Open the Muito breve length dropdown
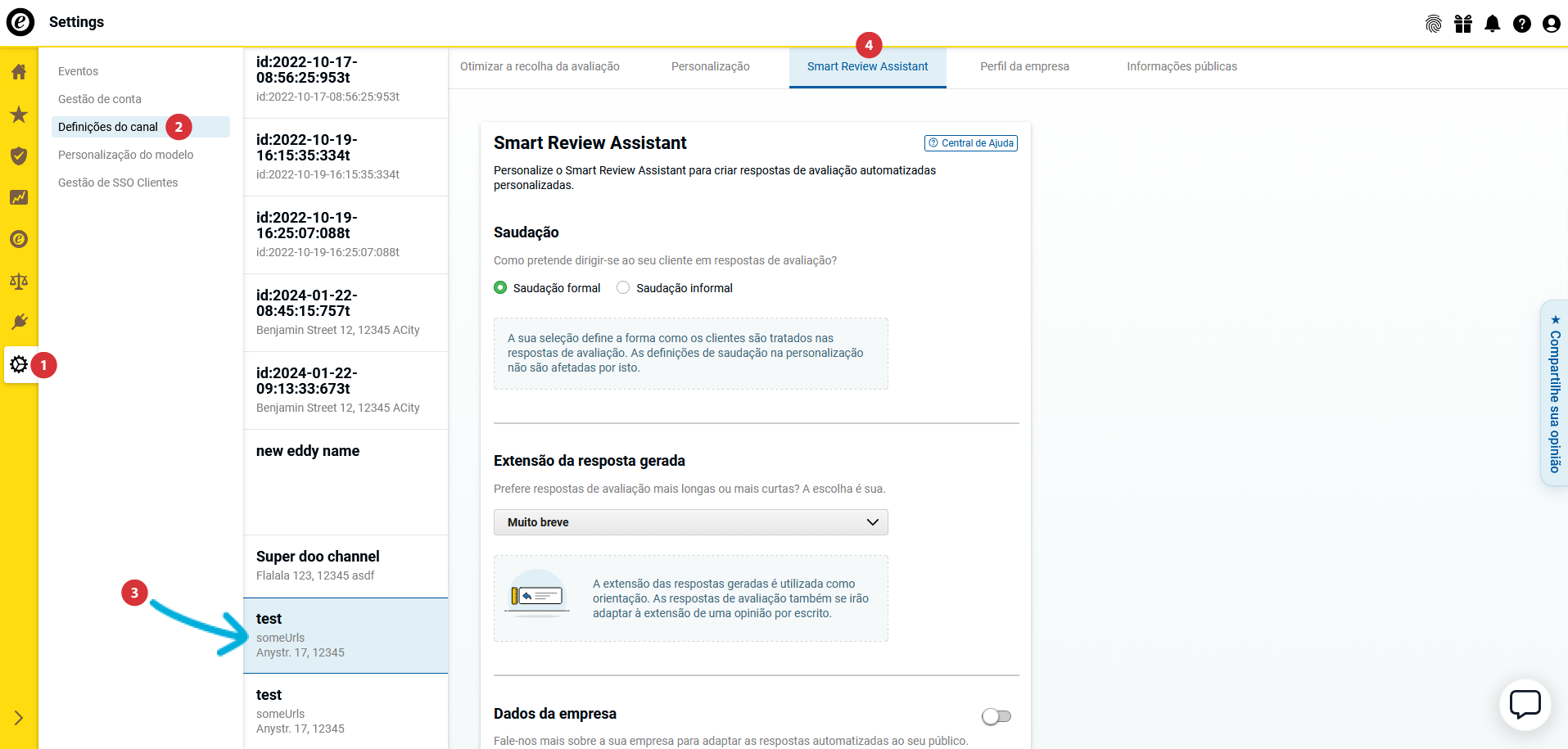Screen dimensions: 1568x749 (x=690, y=522)
